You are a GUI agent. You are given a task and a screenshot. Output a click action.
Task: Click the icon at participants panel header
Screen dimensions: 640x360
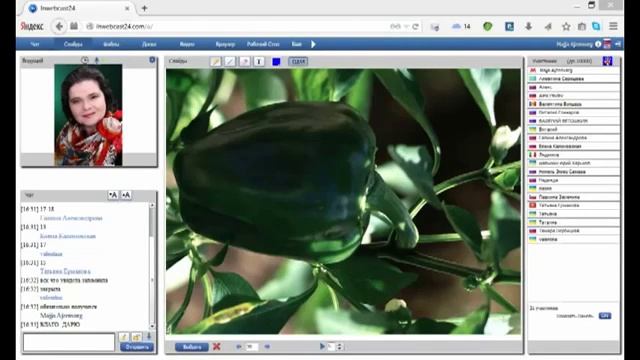607,61
